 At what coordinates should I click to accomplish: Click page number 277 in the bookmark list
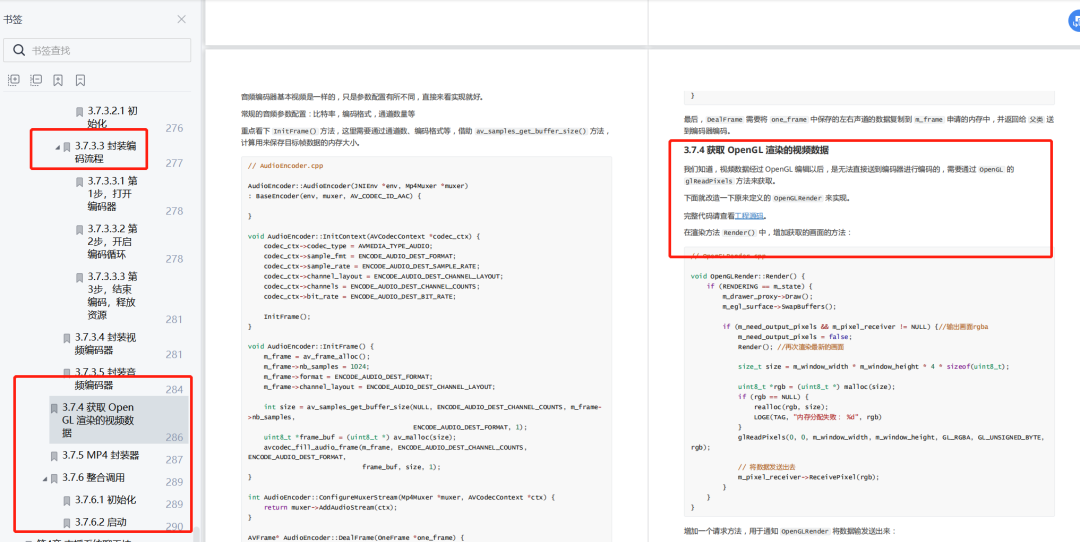[174, 163]
